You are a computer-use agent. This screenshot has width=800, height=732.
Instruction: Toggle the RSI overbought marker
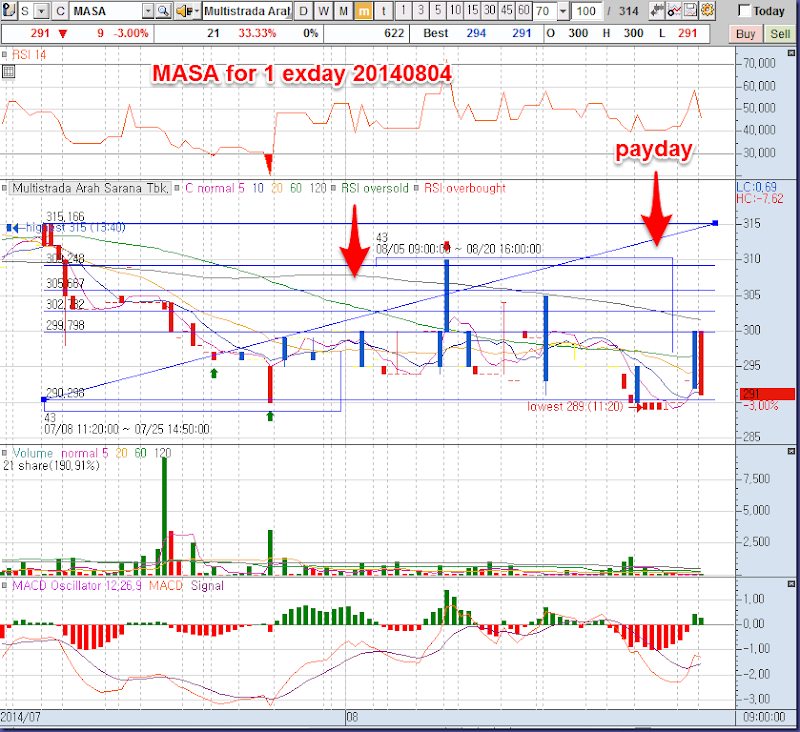pos(416,188)
